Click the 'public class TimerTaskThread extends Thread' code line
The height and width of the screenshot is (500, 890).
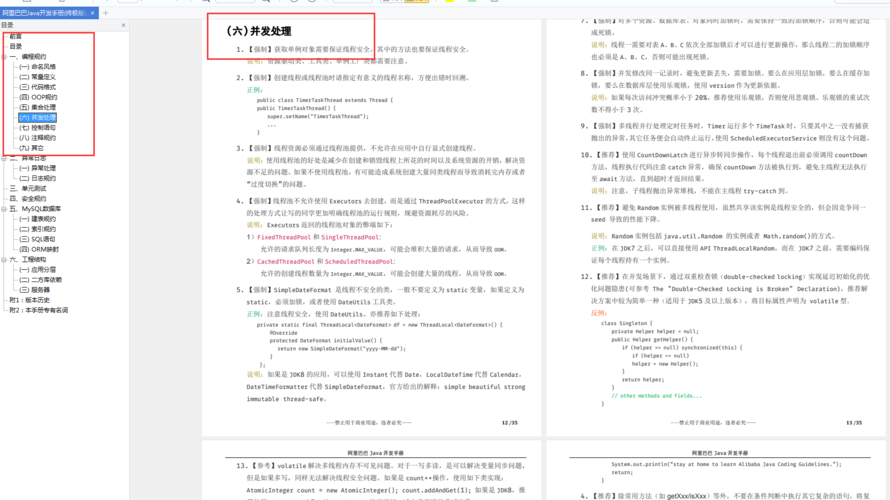325,100
